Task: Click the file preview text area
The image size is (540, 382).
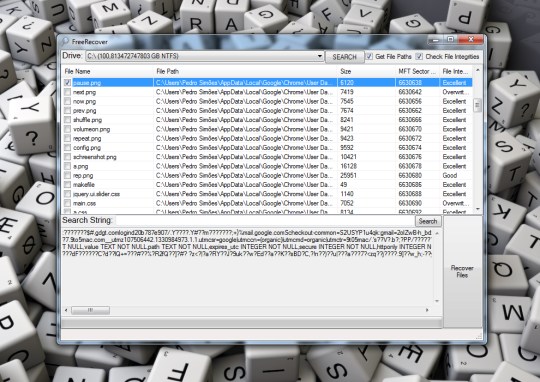Action: [x=247, y=267]
